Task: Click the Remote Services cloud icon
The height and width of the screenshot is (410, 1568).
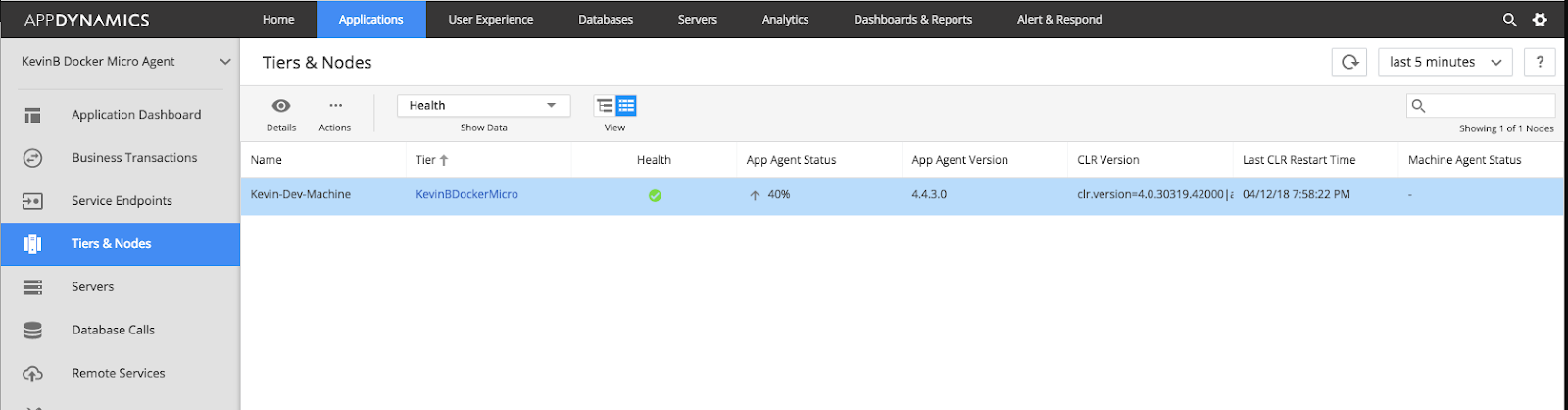Action: (32, 374)
